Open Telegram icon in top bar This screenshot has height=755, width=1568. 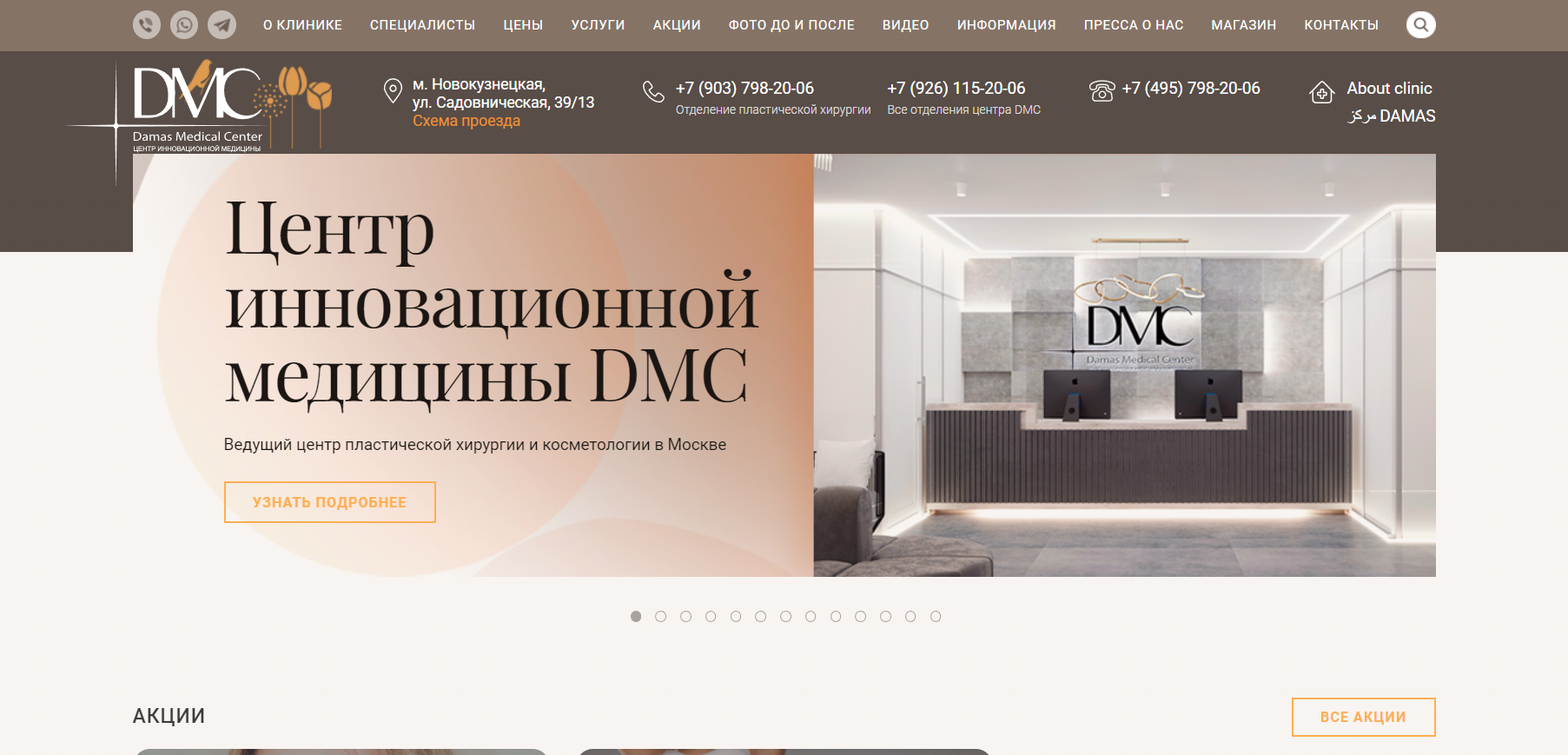222,24
